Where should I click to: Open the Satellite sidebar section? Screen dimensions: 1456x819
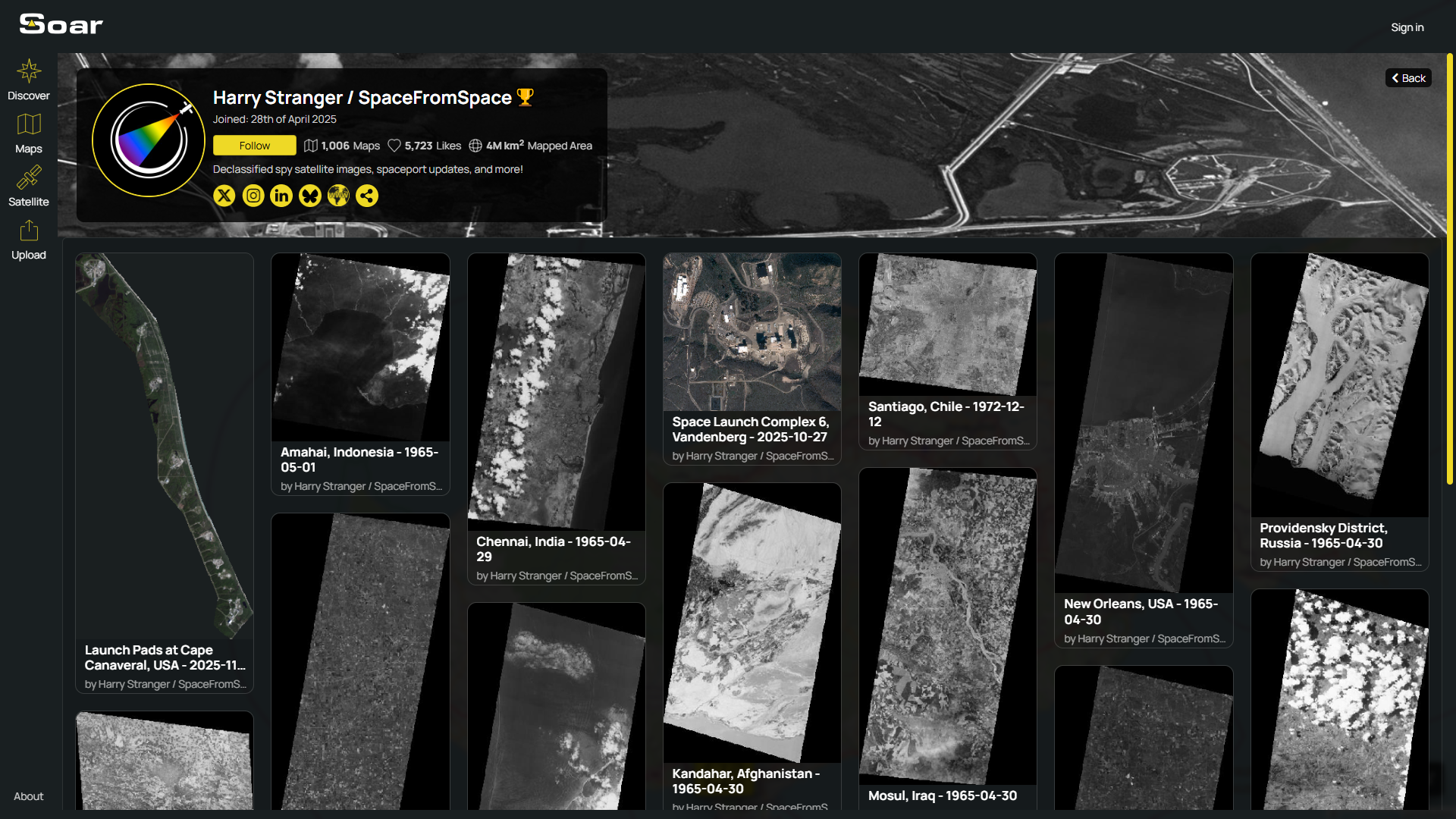(29, 186)
